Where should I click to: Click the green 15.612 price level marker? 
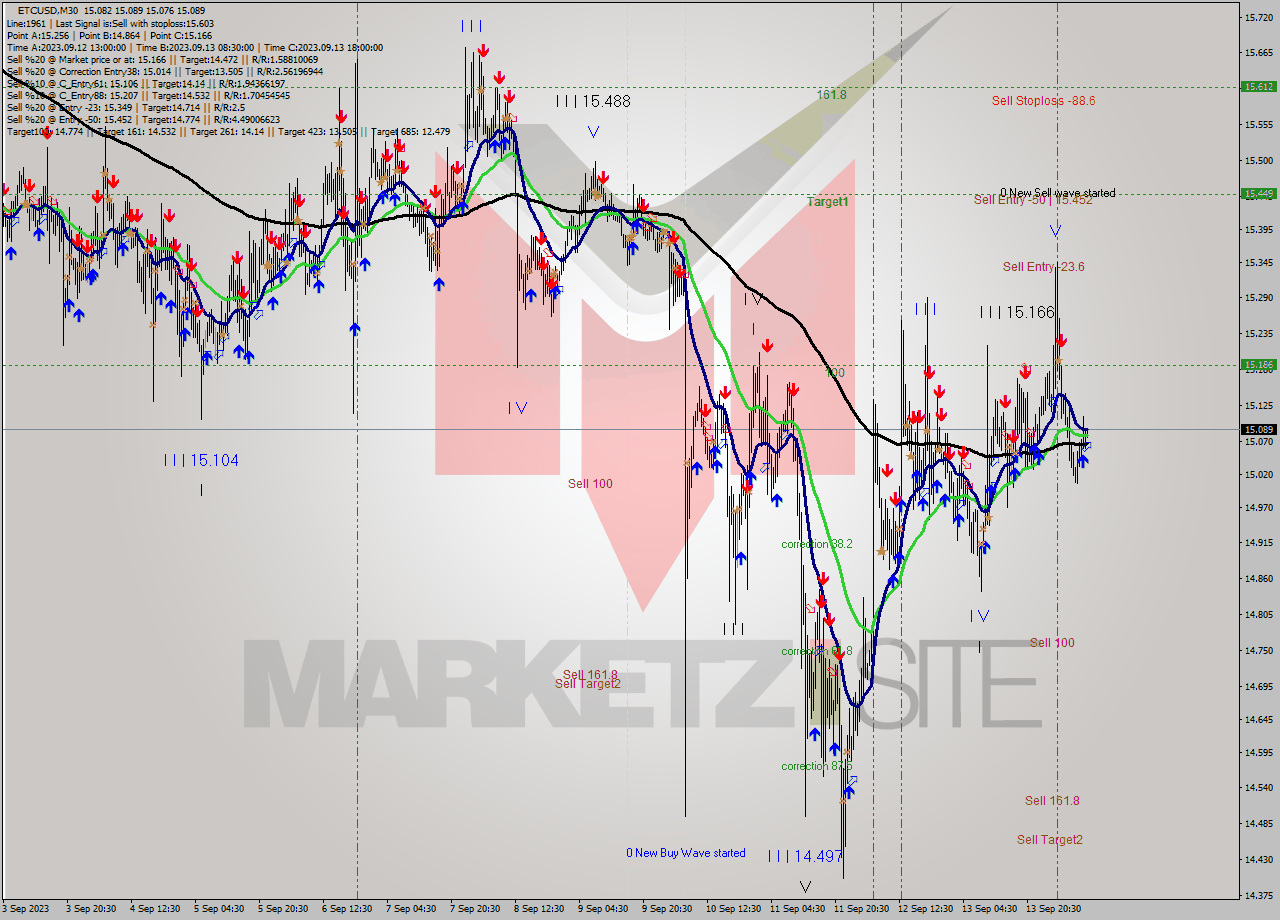(1258, 87)
